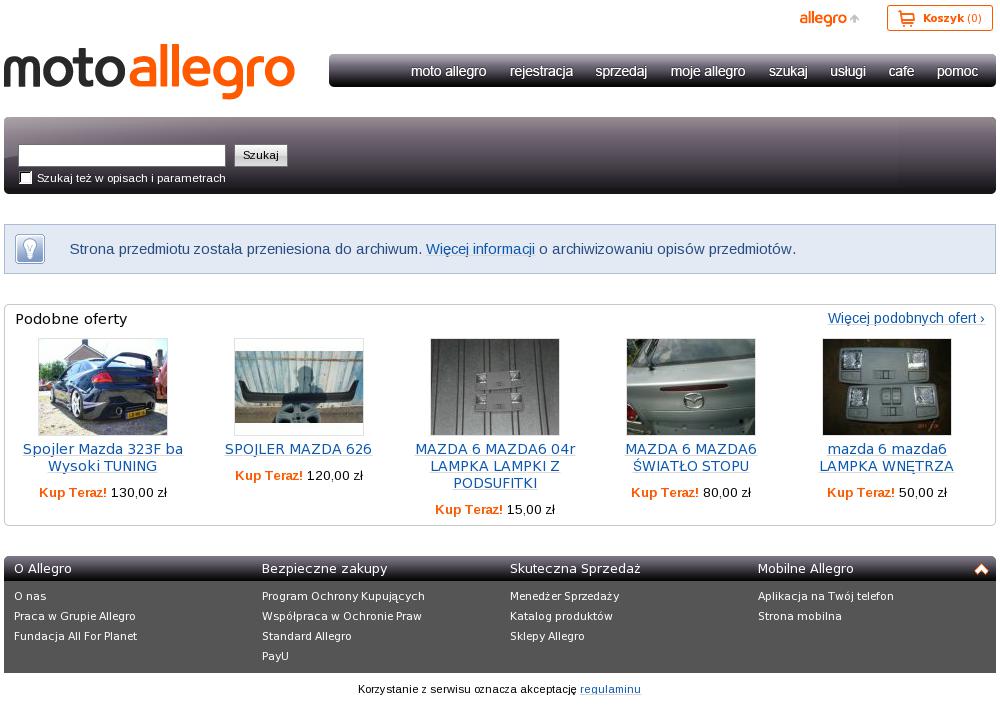
Task: Open 'Aplikacja na Twój telefon' link
Action: (x=825, y=596)
